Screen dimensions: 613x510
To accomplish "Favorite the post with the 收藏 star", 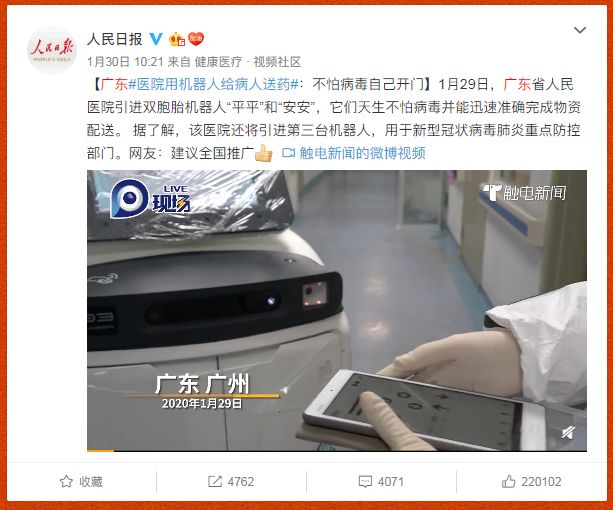I will tap(81, 481).
